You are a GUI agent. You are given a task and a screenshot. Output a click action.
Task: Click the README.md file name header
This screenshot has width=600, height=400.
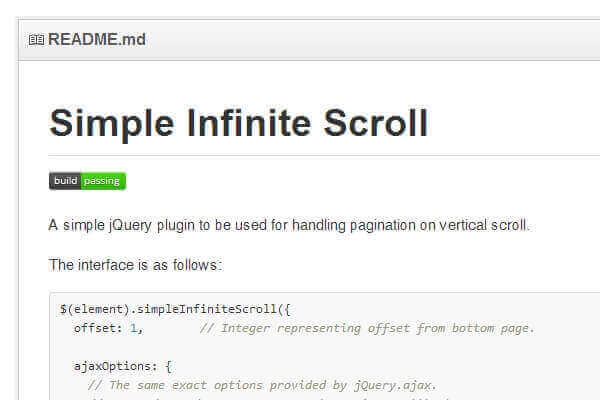[x=97, y=41]
